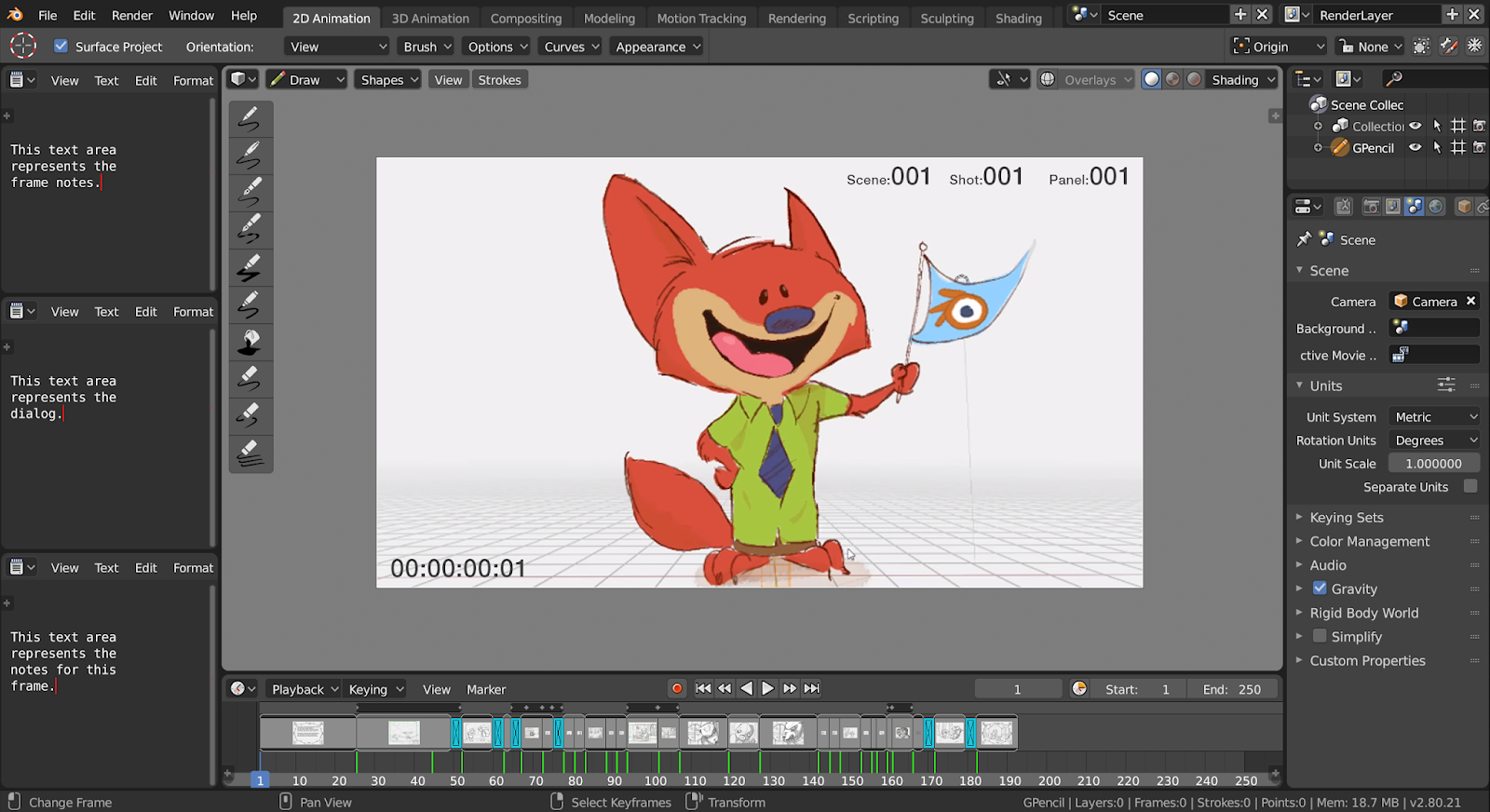Open the Render menu

(132, 16)
